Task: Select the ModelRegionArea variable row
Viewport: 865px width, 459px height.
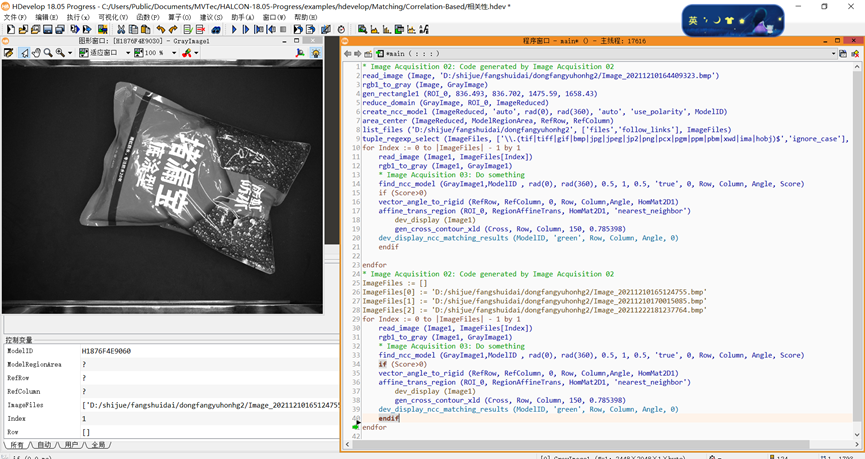Action: (x=171, y=364)
